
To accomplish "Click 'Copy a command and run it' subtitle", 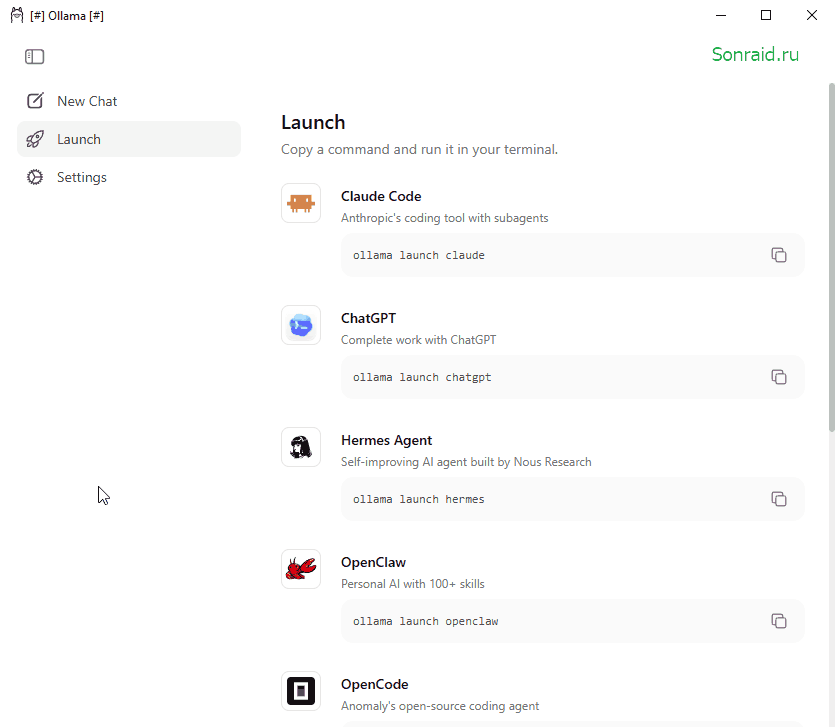I will (x=419, y=149).
